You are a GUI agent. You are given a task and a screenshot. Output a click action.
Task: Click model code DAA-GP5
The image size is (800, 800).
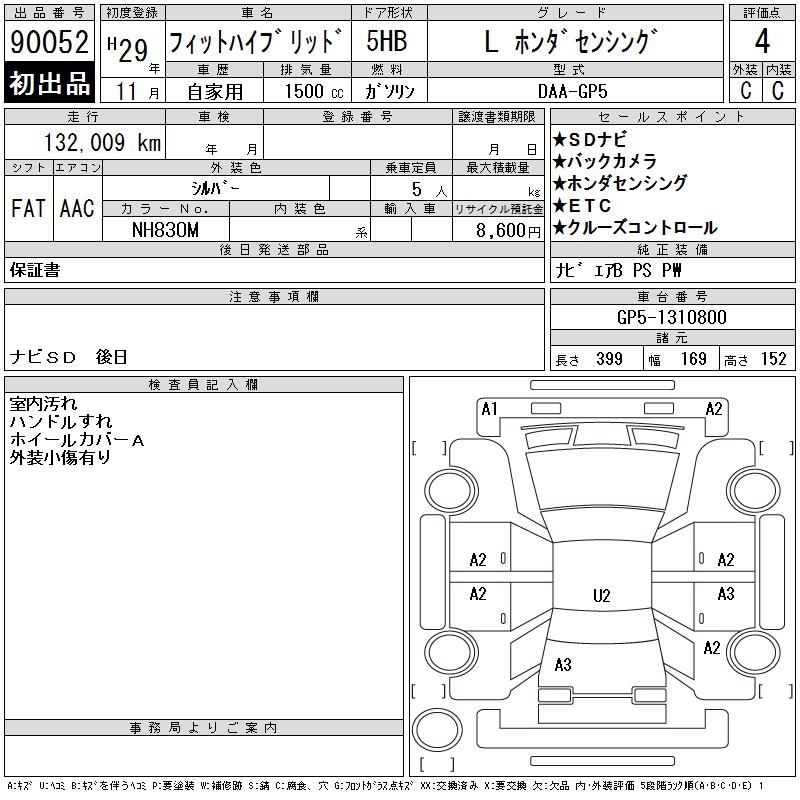tap(572, 91)
